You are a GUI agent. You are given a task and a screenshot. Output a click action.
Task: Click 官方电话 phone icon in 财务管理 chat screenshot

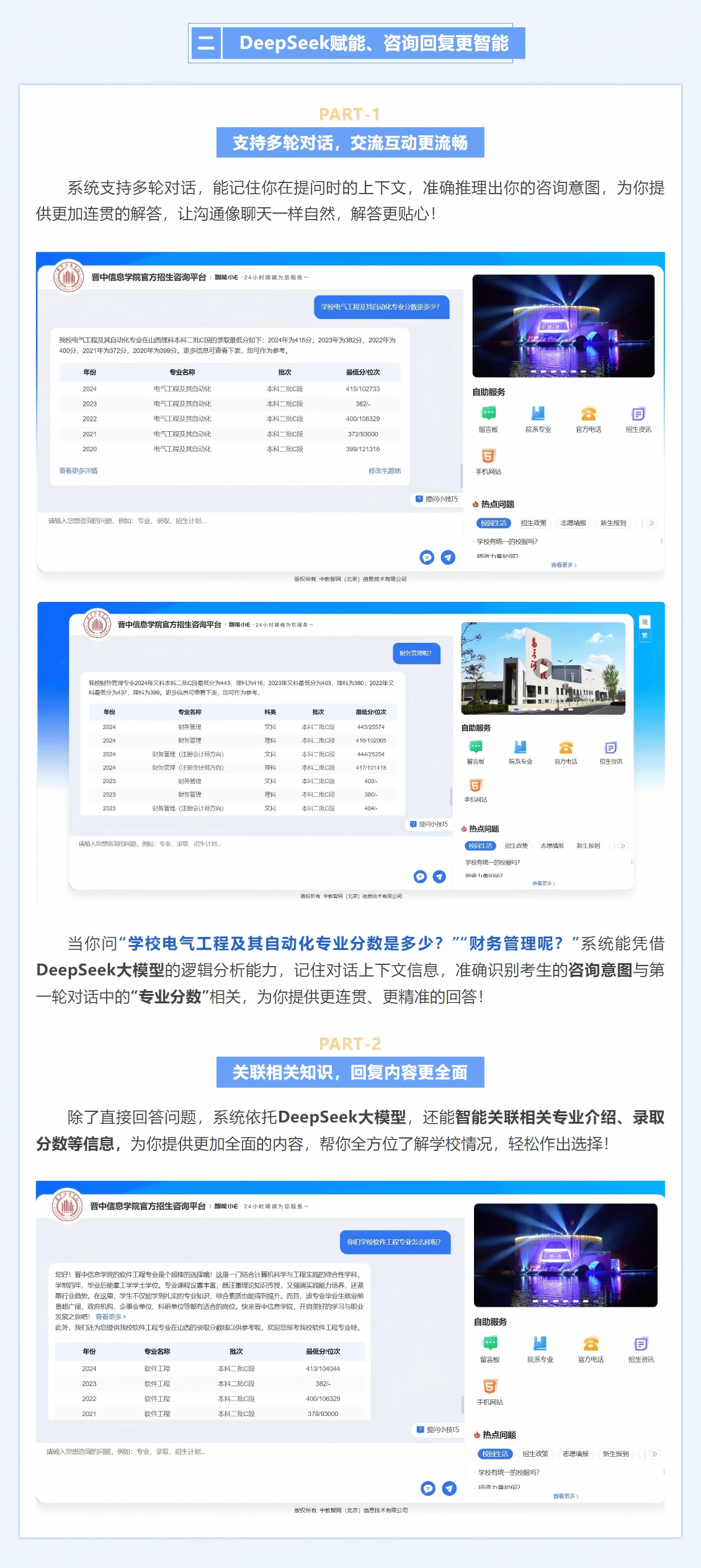(566, 747)
